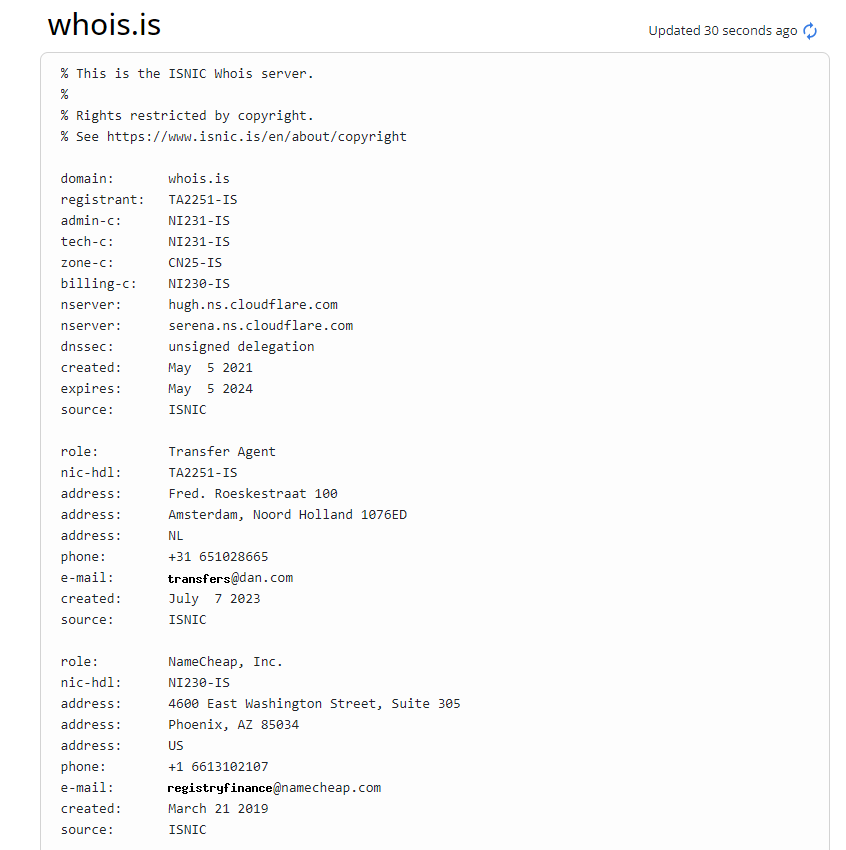Screen dimensions: 846x850
Task: Click the zone-c value CN25-IS
Action: click(195, 262)
